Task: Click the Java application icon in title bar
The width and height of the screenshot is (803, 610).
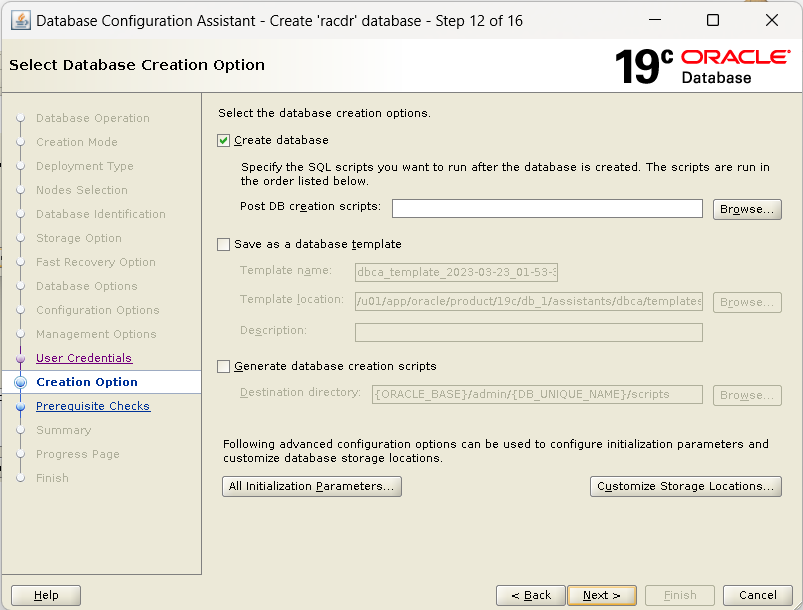Action: pos(20,20)
